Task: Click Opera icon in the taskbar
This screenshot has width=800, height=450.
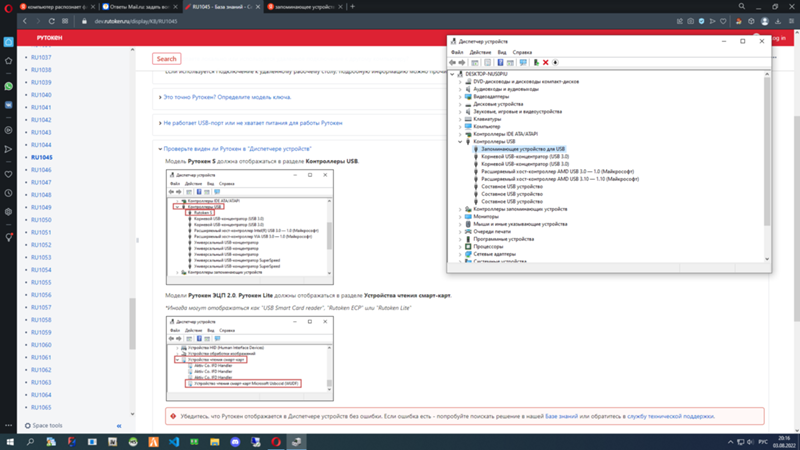Action: [x=276, y=442]
